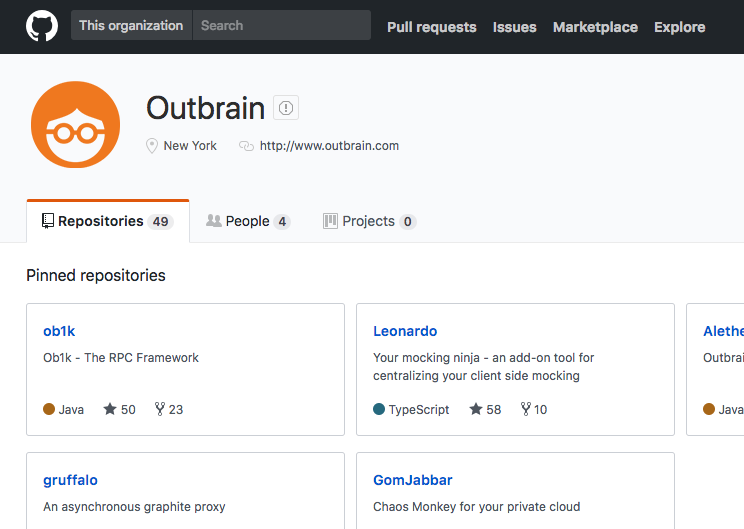Click 'Chaos Monkey for your private cloud' text
Viewport: 744px width, 529px height.
click(x=476, y=507)
